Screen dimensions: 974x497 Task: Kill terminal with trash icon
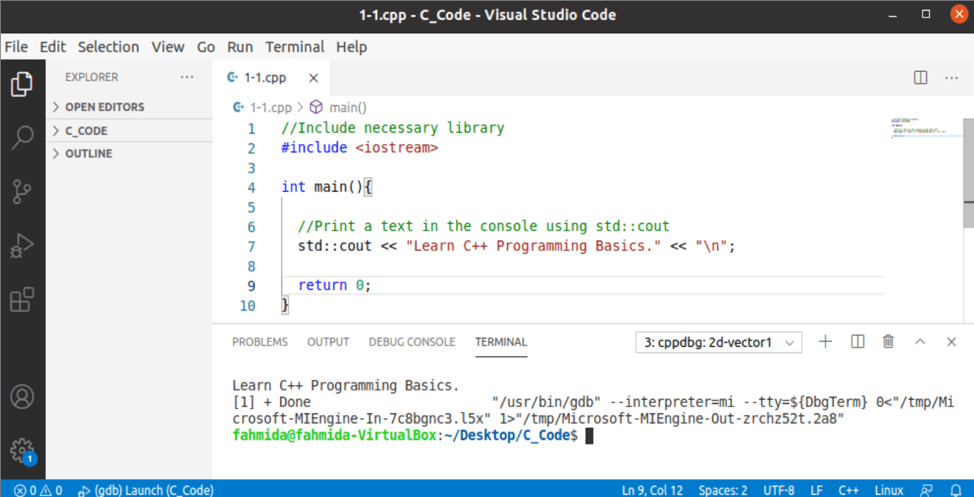[888, 341]
